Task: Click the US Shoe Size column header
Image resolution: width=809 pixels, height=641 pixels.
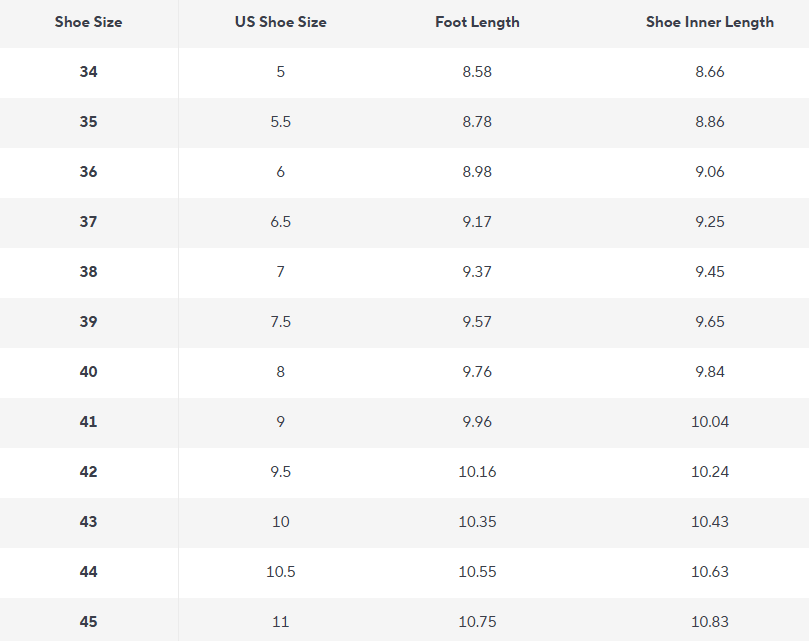Action: [280, 22]
